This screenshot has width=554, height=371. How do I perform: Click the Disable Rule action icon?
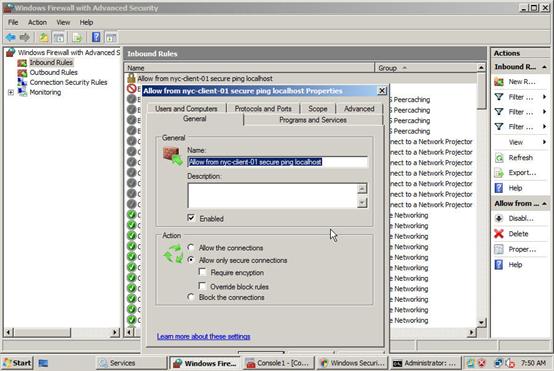click(499, 218)
